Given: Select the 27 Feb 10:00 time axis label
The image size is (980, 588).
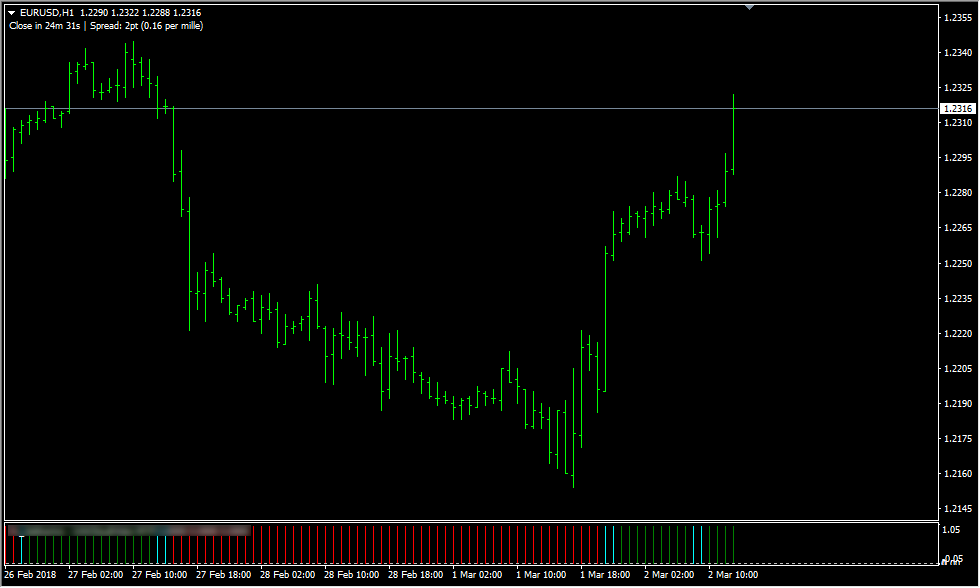Looking at the screenshot, I should coord(158,575).
